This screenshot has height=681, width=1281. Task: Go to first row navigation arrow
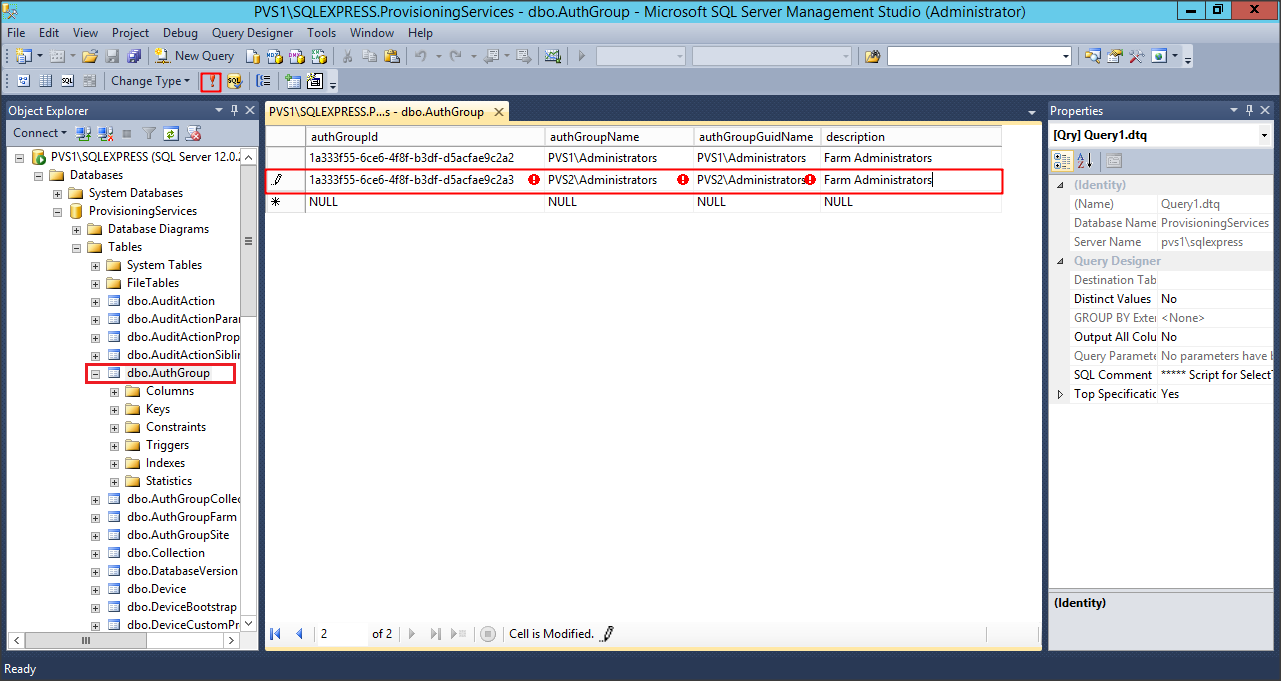[x=276, y=634]
